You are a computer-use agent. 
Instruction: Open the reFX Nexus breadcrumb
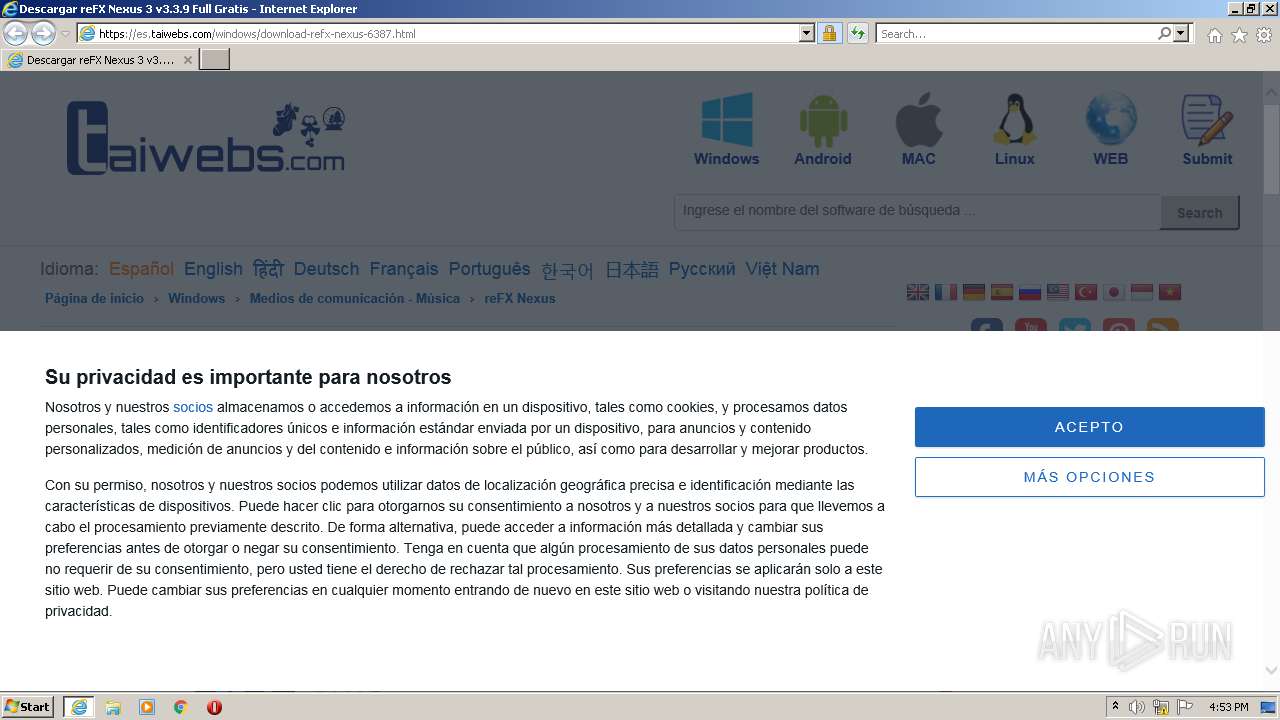(x=520, y=298)
